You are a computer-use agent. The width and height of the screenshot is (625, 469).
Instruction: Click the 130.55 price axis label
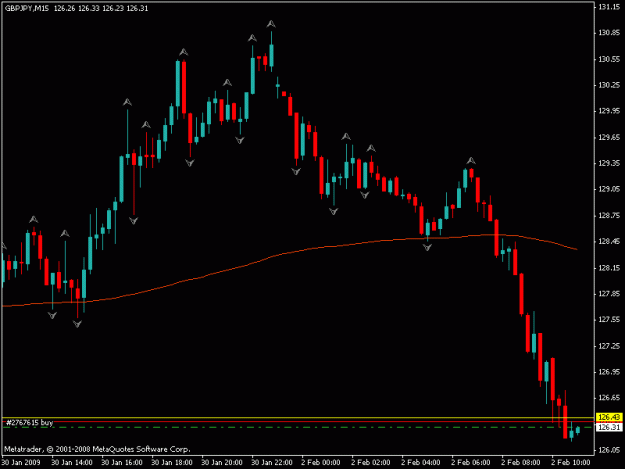coord(609,59)
